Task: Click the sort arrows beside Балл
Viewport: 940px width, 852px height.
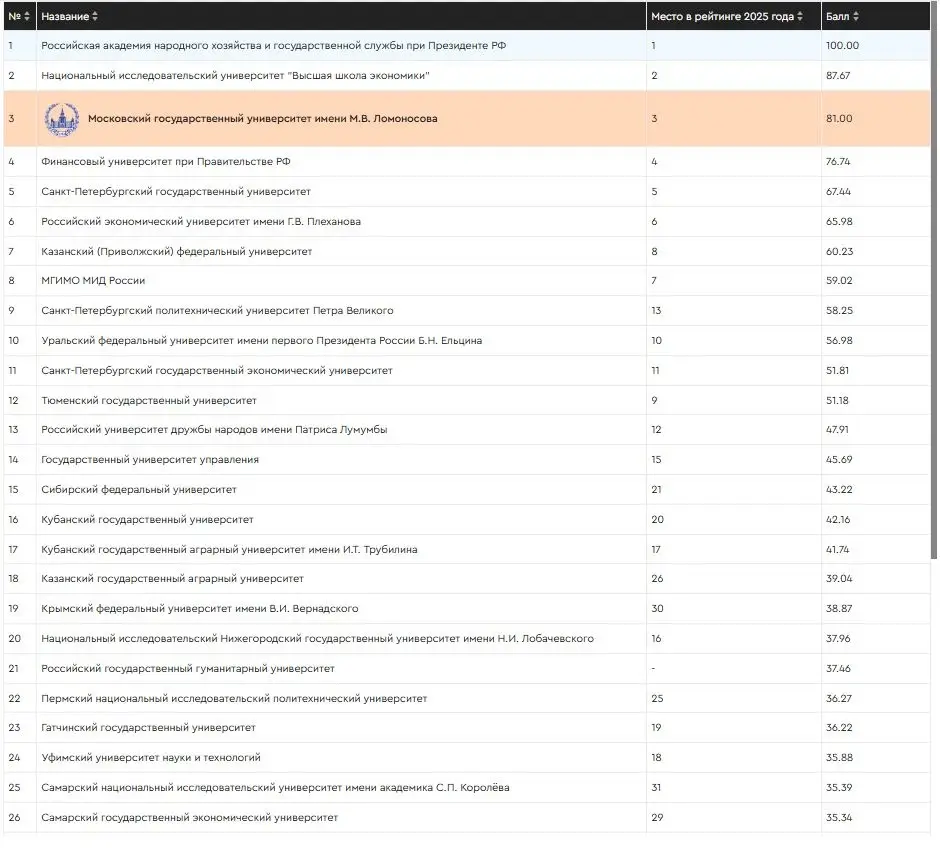Action: (x=855, y=16)
